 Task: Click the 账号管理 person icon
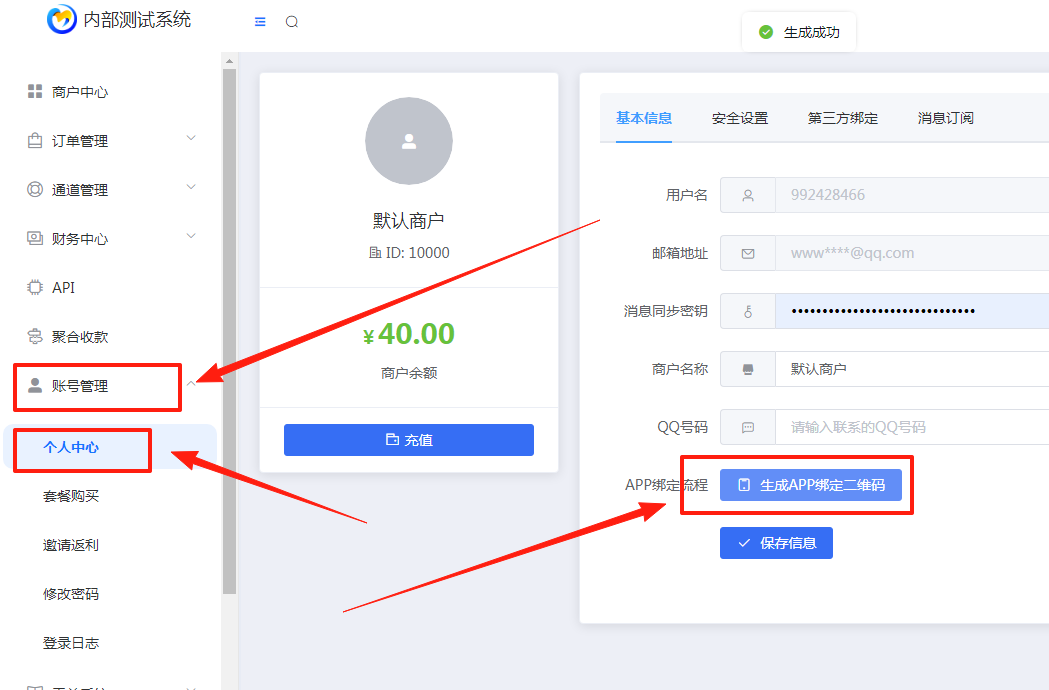point(35,385)
